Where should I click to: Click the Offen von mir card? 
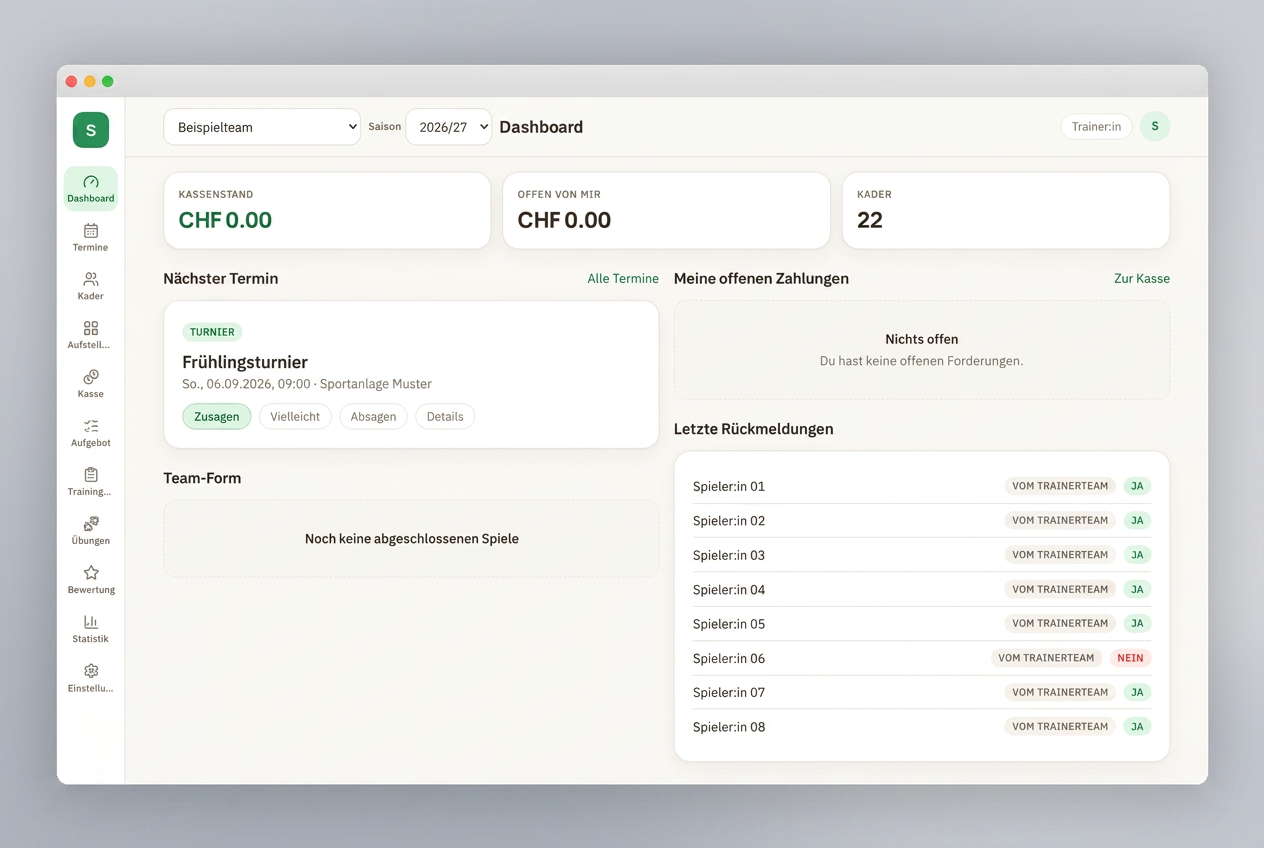pos(666,211)
